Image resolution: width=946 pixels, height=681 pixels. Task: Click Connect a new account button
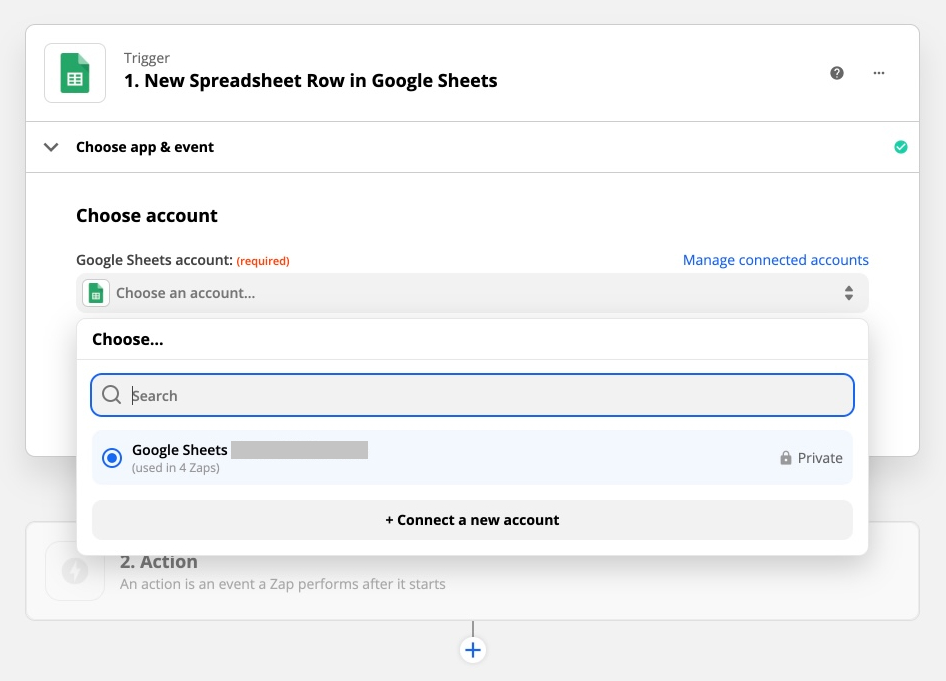472,520
